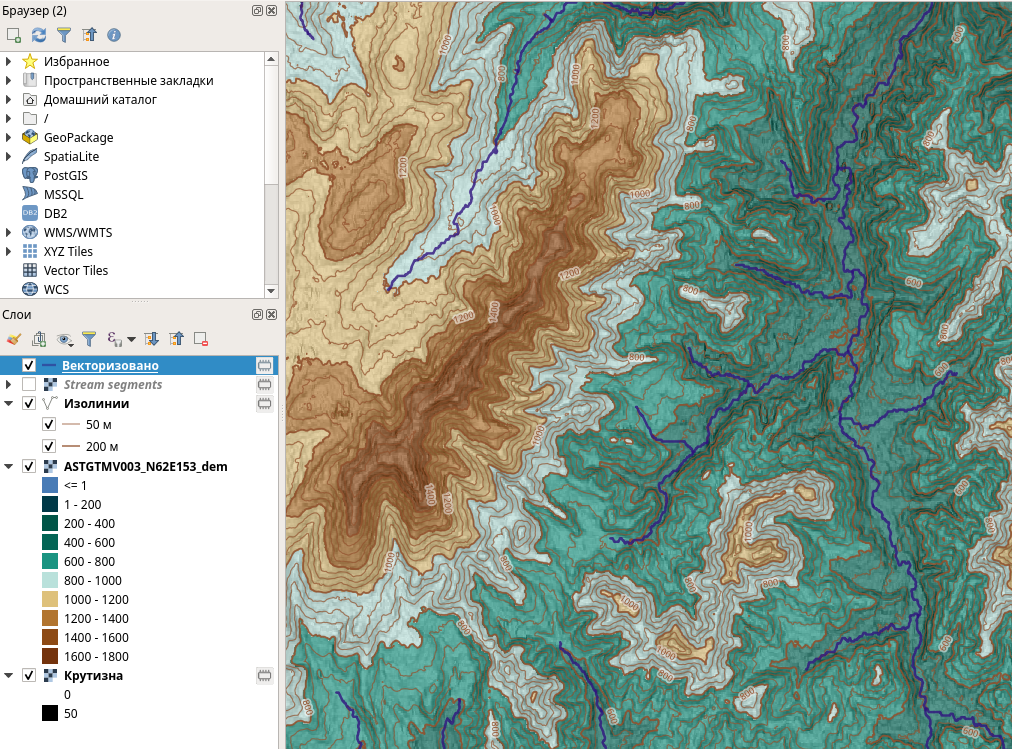Image resolution: width=1012 pixels, height=749 pixels.
Task: Collapse the Изолинии layer legend
Action: click(9, 404)
